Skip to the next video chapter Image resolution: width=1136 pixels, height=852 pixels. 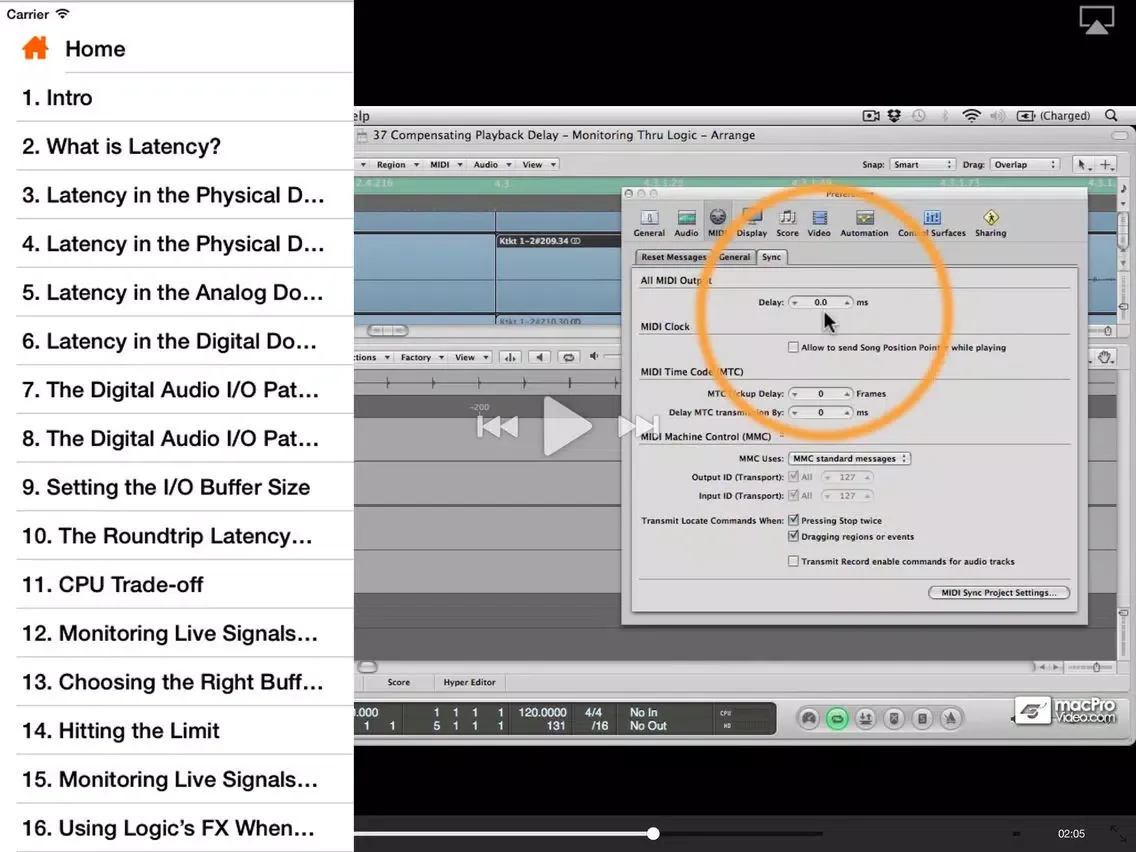pyautogui.click(x=639, y=427)
